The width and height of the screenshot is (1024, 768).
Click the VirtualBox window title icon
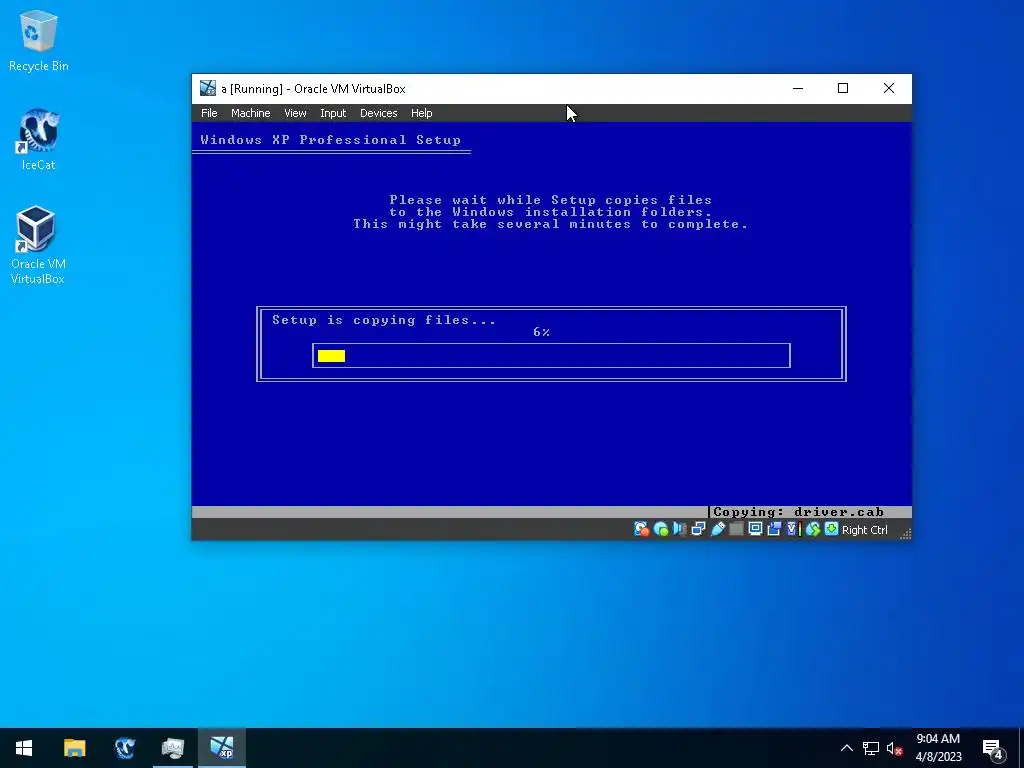tap(208, 88)
